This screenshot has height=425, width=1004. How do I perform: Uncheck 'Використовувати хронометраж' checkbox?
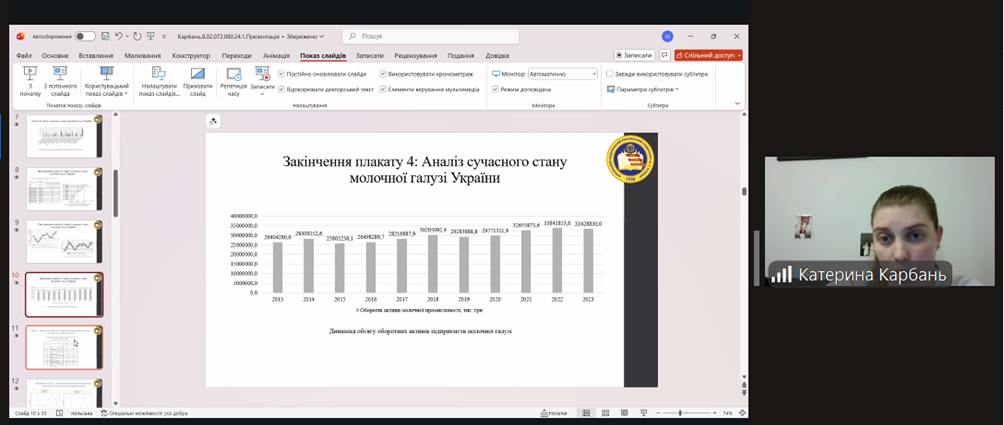382,74
